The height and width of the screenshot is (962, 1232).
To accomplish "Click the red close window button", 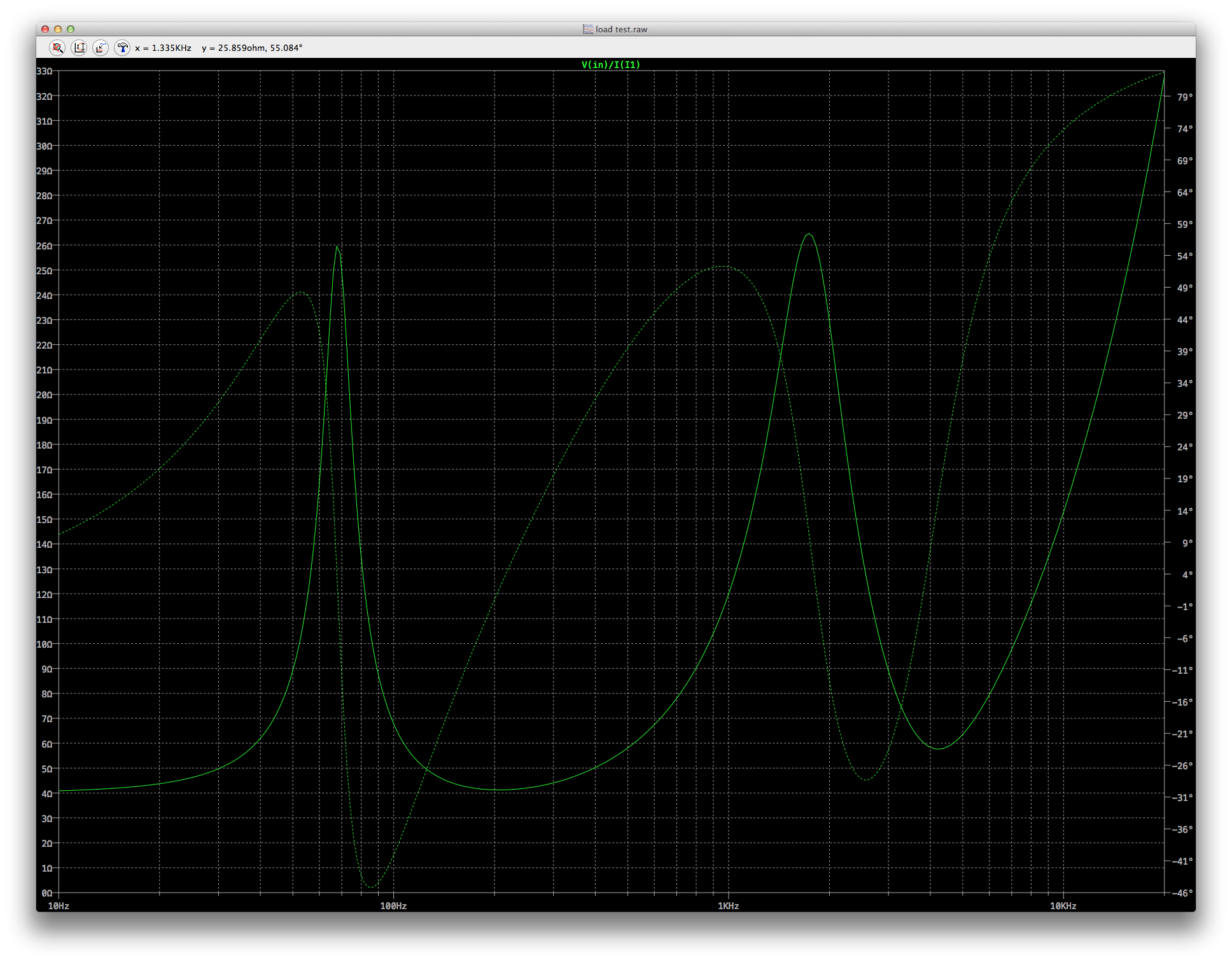I will (x=45, y=29).
